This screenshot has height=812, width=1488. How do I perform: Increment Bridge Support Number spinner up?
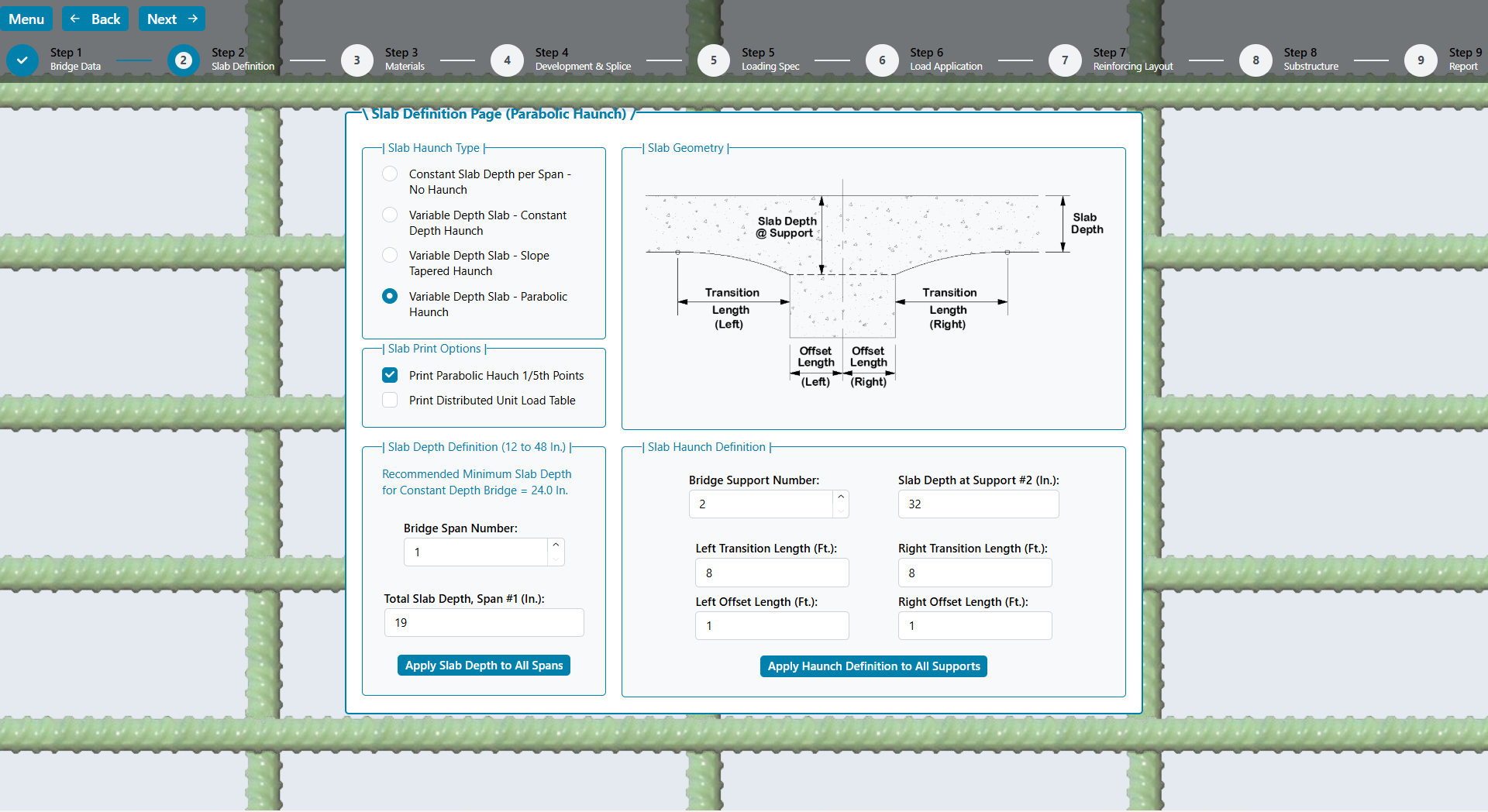point(841,497)
